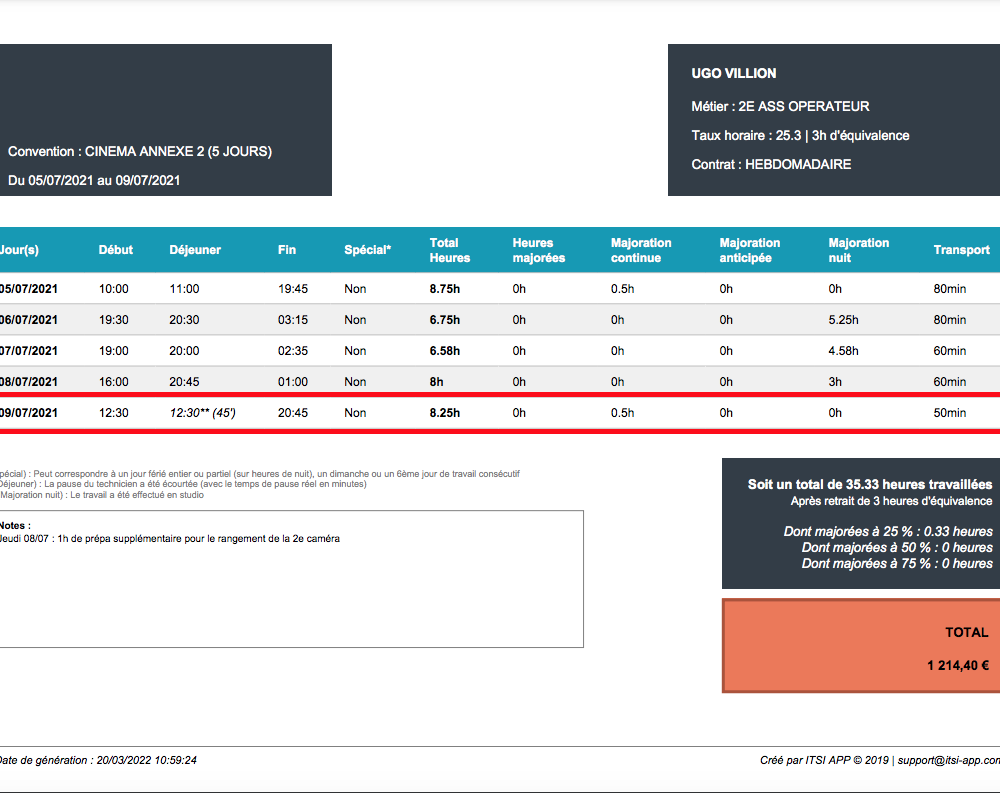Click the lunch entry 12:30** (45')

(x=202, y=413)
